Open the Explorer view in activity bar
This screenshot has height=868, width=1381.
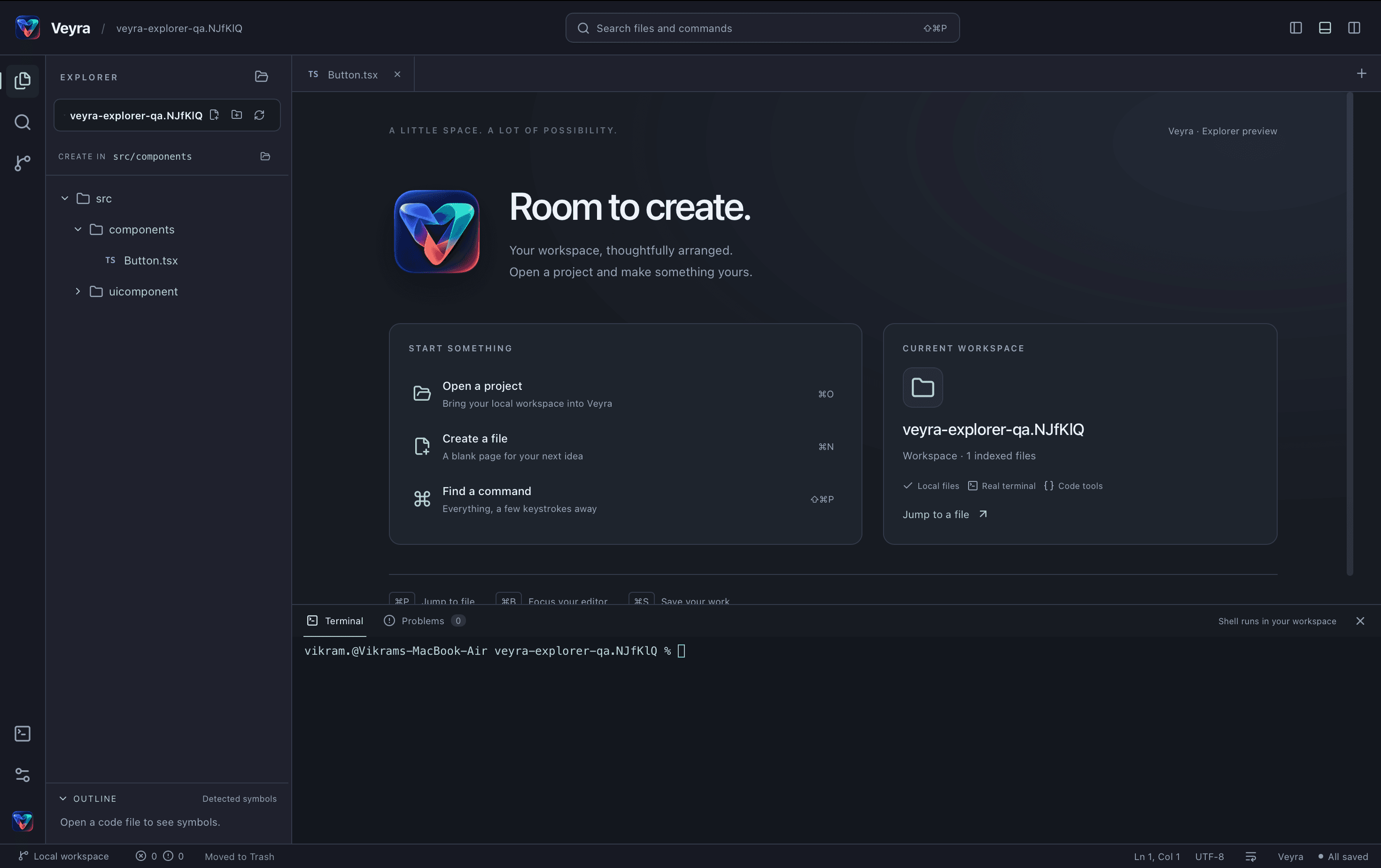[x=23, y=80]
